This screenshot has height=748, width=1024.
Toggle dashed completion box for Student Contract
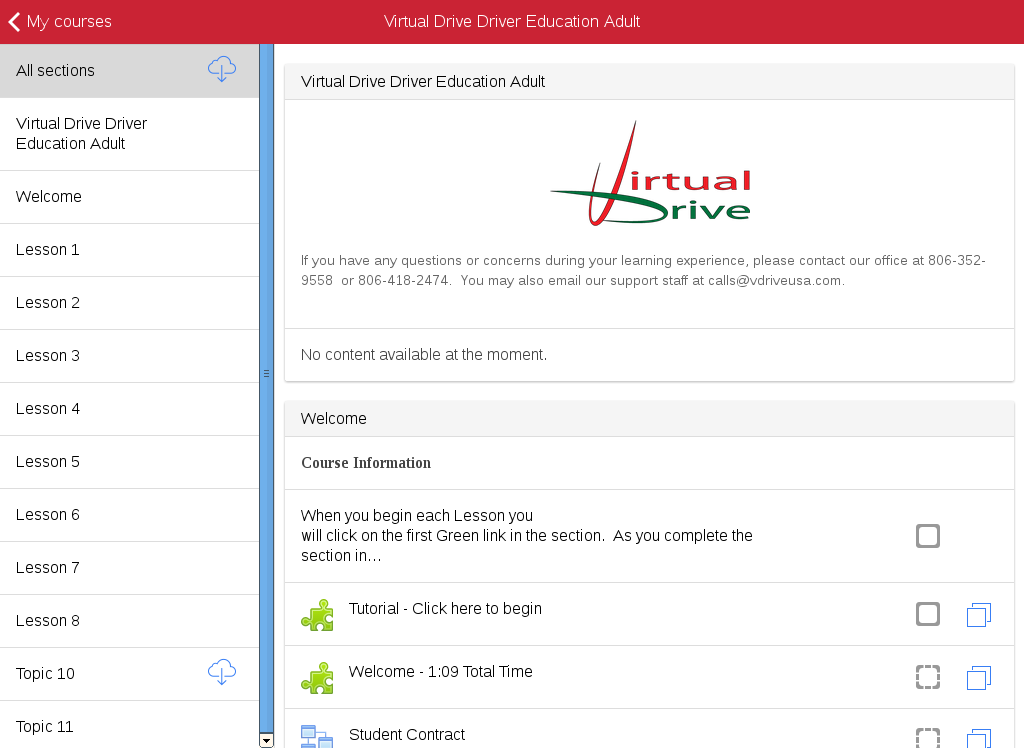[x=927, y=738]
